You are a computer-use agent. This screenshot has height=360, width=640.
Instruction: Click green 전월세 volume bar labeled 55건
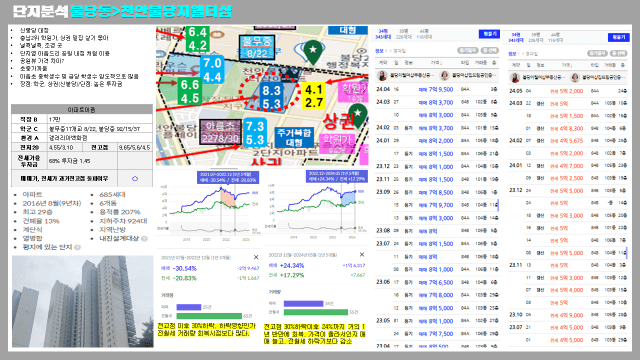point(316,312)
